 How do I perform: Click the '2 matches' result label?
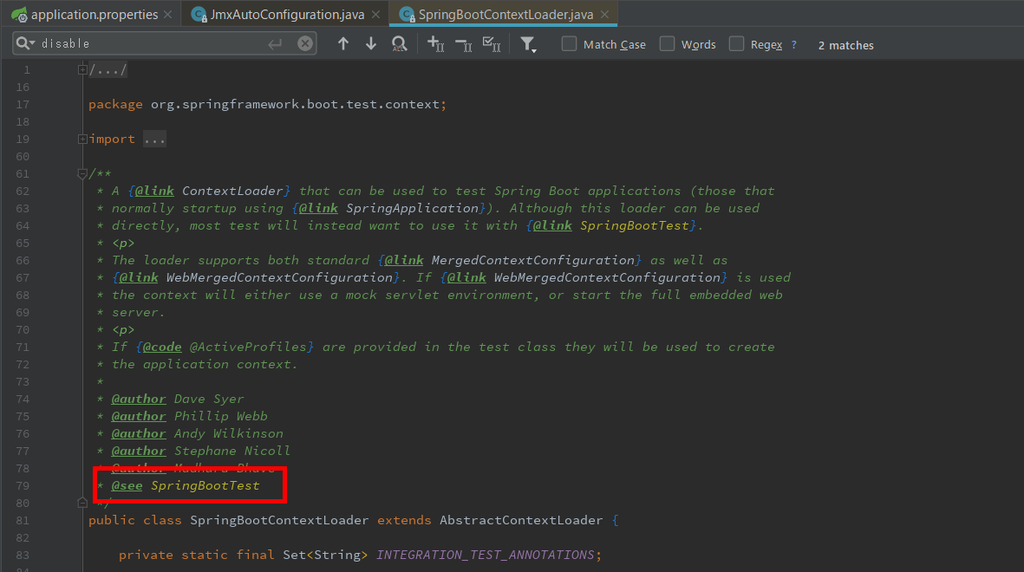coord(846,45)
